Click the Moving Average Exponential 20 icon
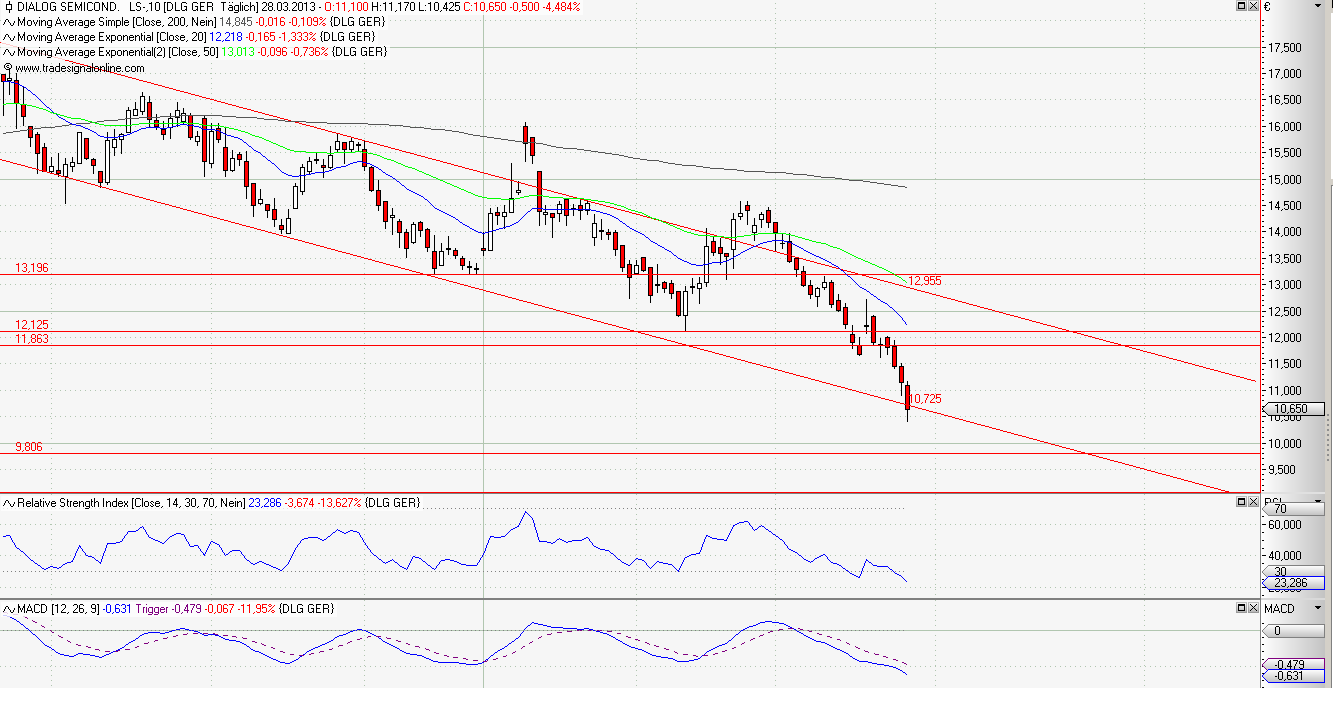 (9, 37)
